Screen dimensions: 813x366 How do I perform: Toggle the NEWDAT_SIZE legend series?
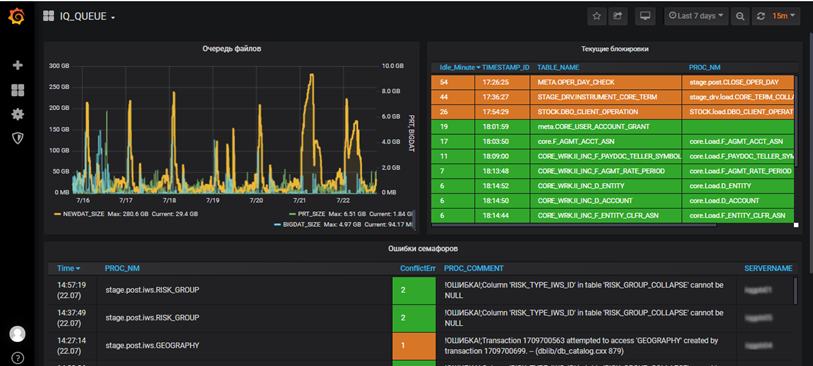tap(83, 214)
